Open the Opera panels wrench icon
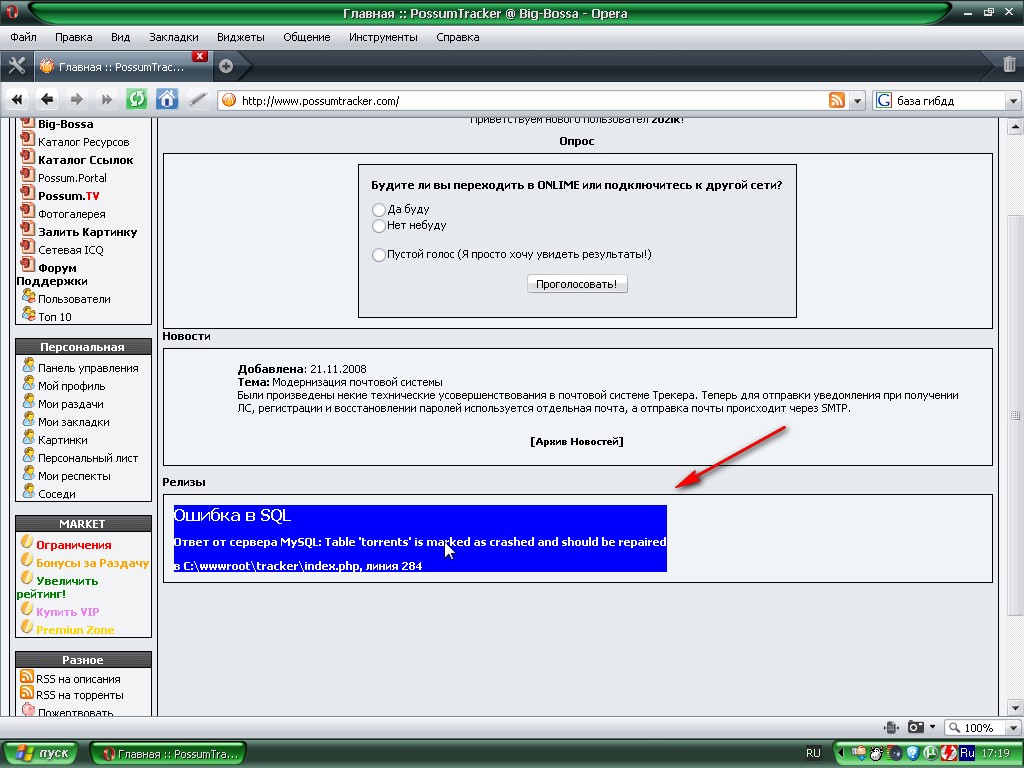This screenshot has width=1024, height=768. point(16,65)
